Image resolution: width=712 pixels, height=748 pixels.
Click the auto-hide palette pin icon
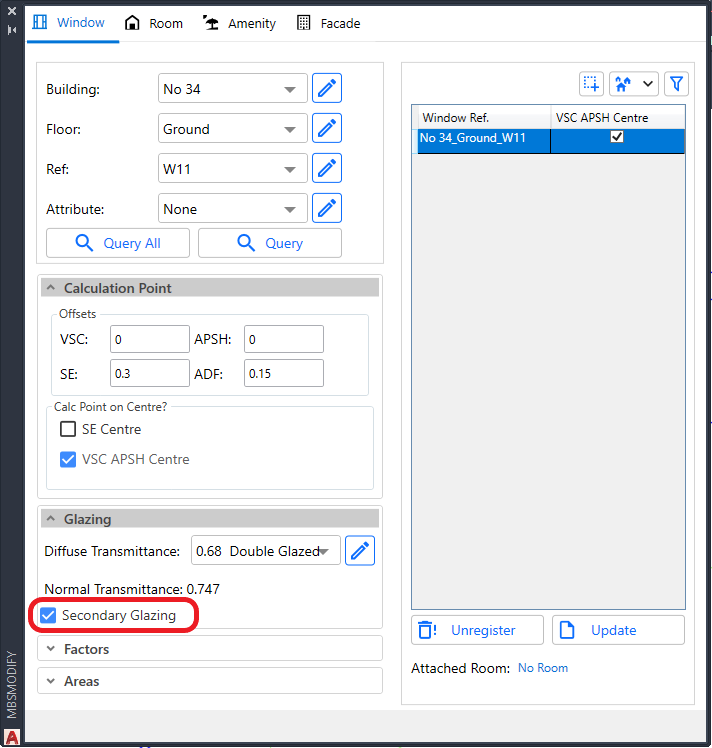12,30
